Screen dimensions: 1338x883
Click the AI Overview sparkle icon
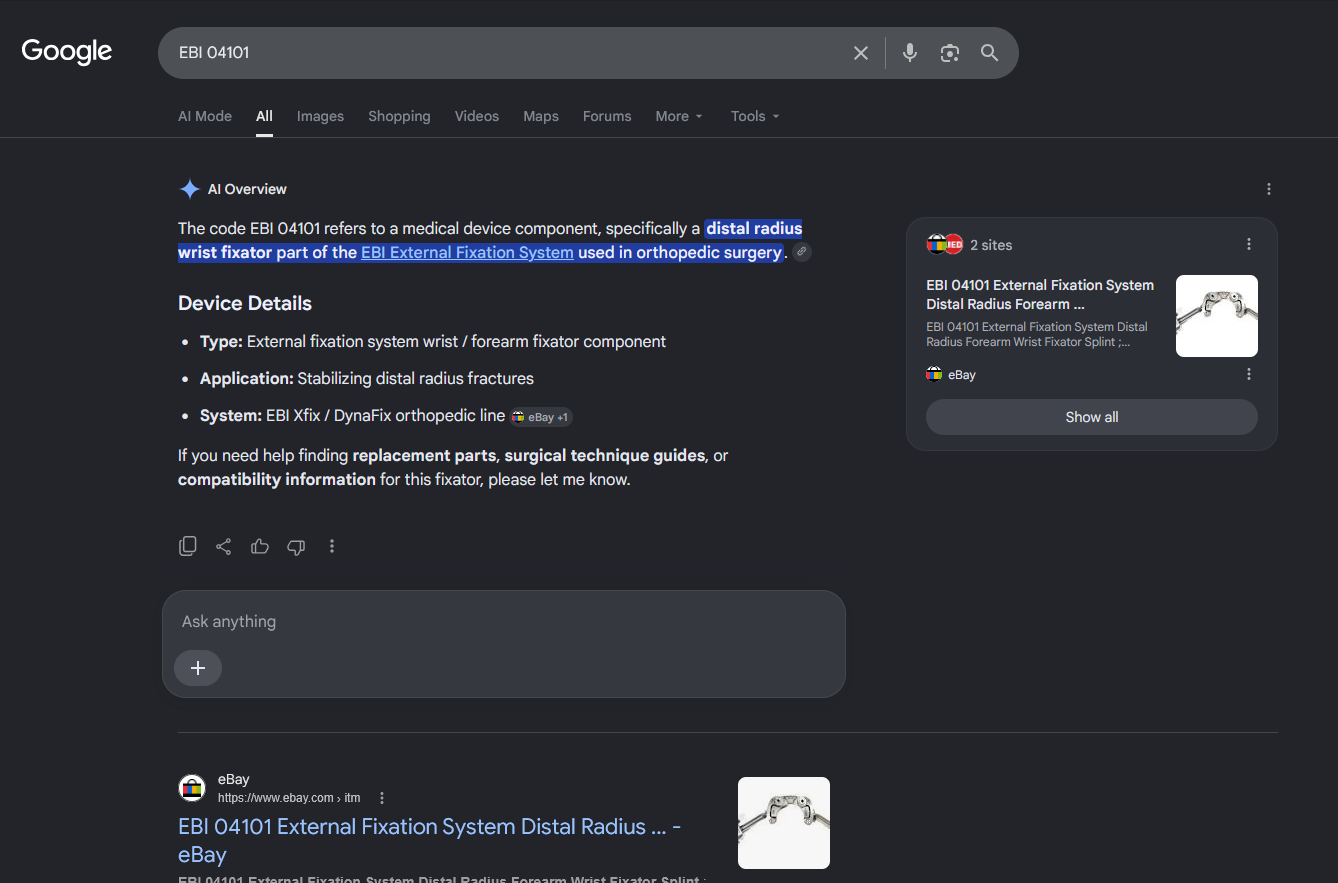coord(189,189)
